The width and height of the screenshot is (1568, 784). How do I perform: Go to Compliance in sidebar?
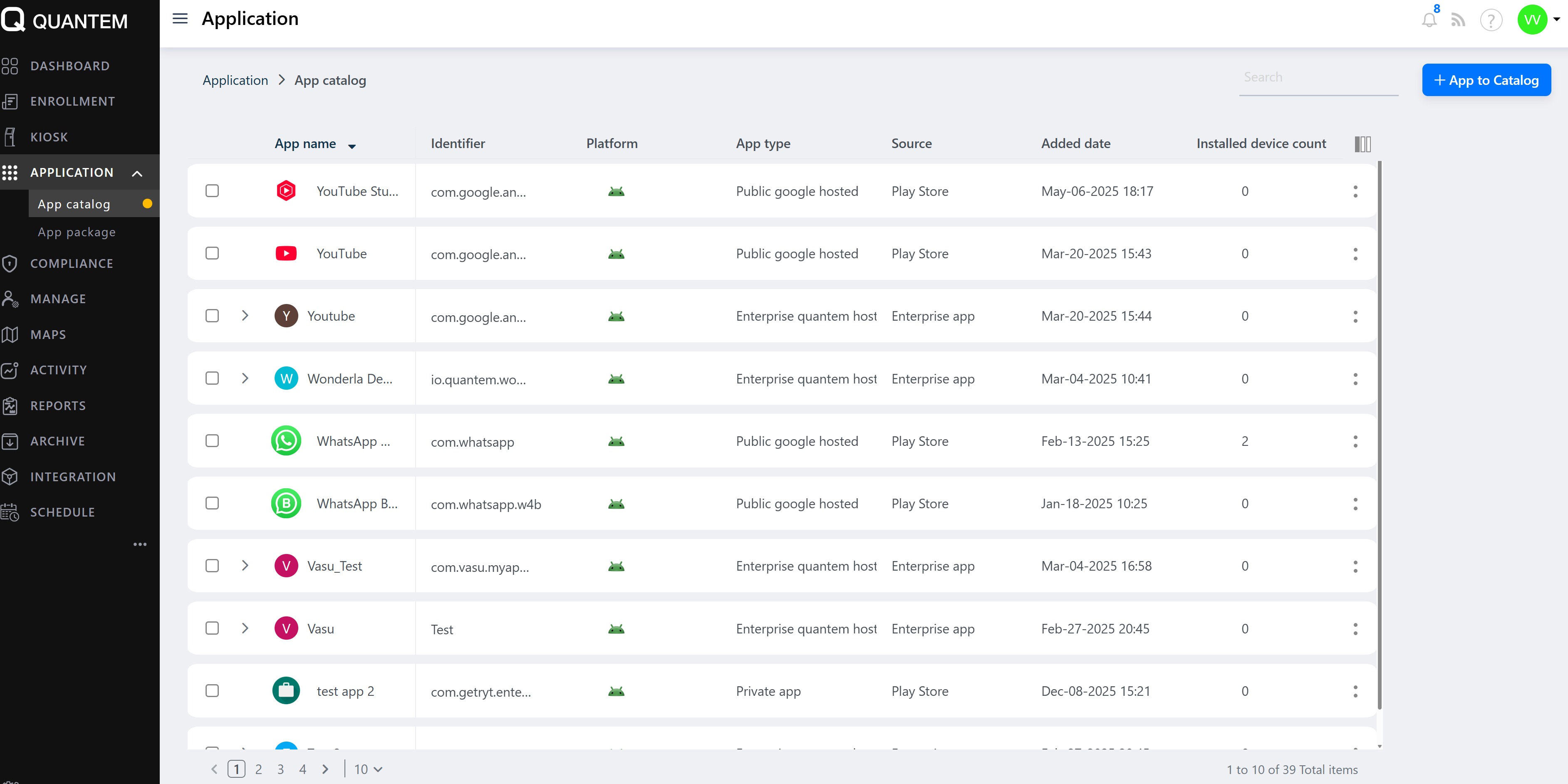(x=72, y=264)
